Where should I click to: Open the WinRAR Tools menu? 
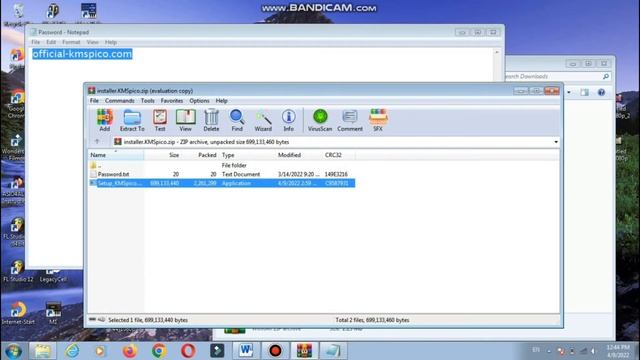(x=148, y=100)
